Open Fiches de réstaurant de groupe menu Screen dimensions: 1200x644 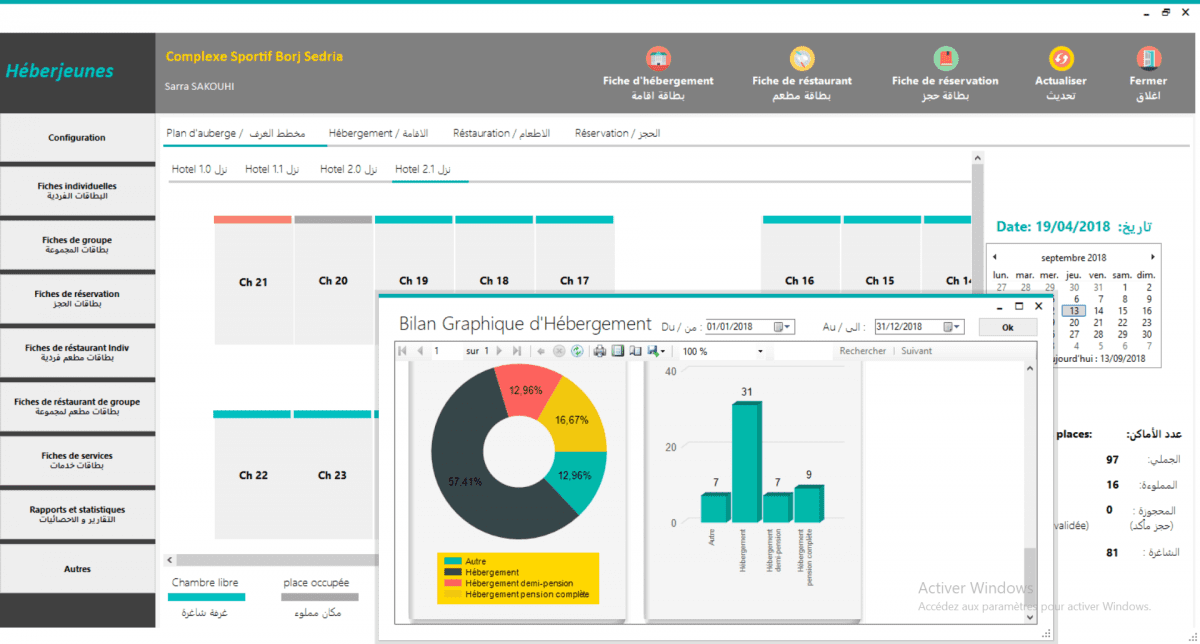tap(77, 406)
